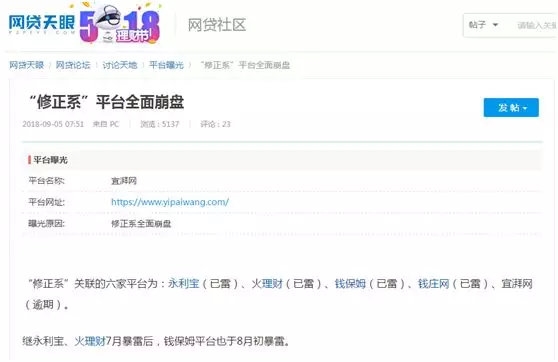Screen dimensions: 558x362
Task: Click the 曝光原因 field label
Action: point(46,224)
